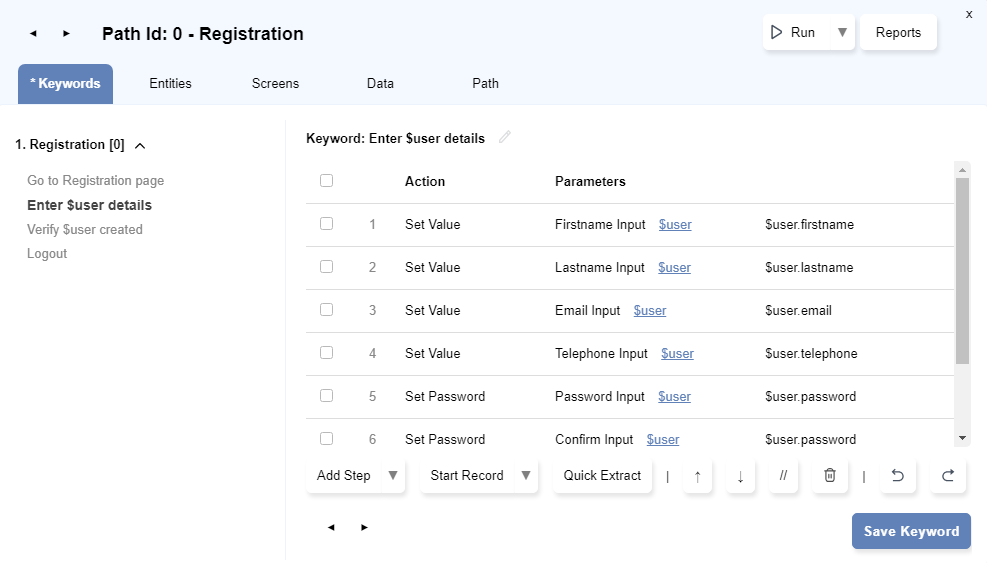Move selected step up with arrow icon
Image resolution: width=987 pixels, height=563 pixels.
click(697, 476)
